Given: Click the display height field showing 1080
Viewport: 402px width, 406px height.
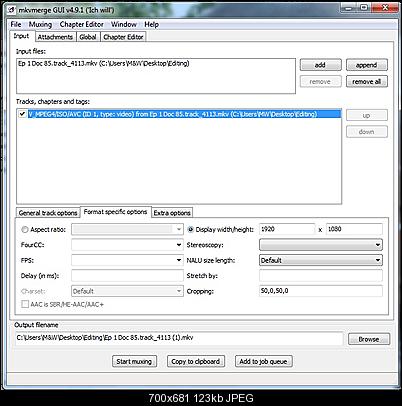Looking at the screenshot, I should click(x=354, y=229).
